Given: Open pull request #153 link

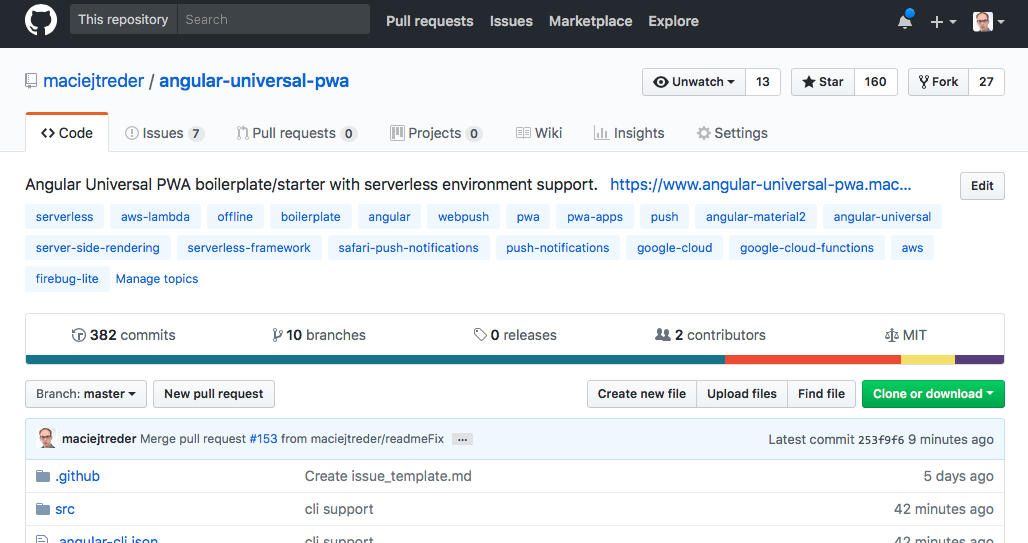Looking at the screenshot, I should (264, 439).
